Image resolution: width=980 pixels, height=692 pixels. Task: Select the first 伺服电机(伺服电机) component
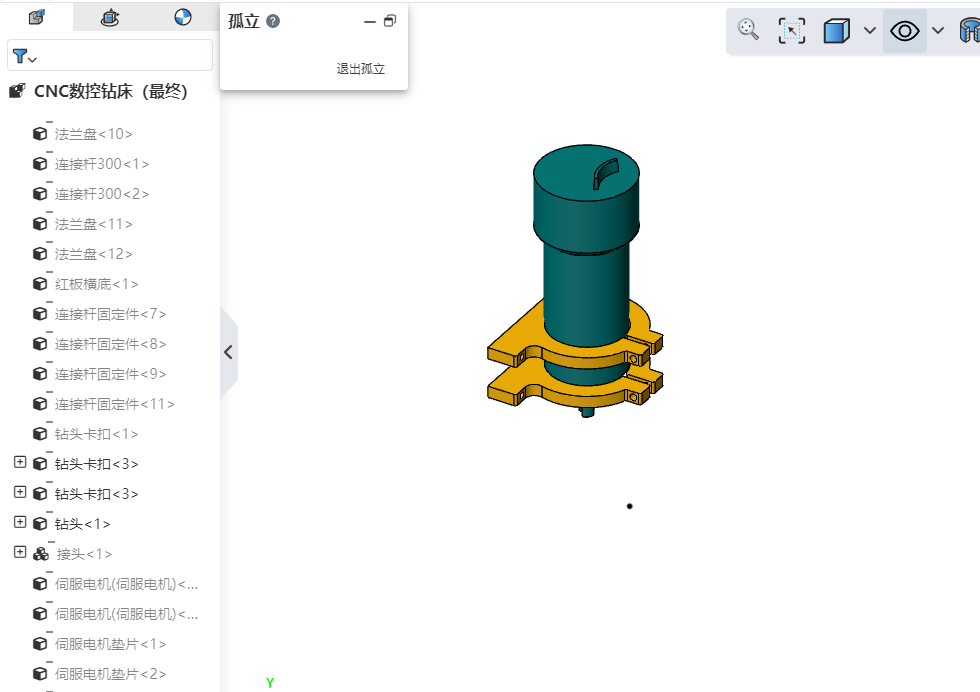[x=126, y=584]
